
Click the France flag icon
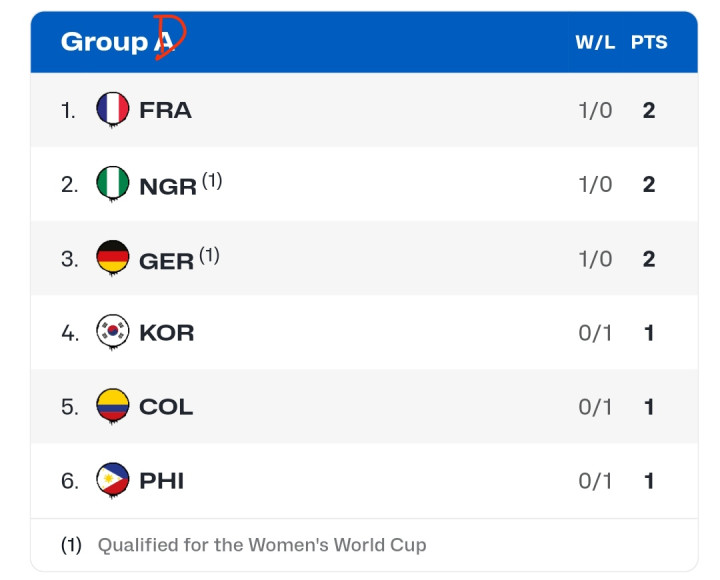click(x=112, y=109)
